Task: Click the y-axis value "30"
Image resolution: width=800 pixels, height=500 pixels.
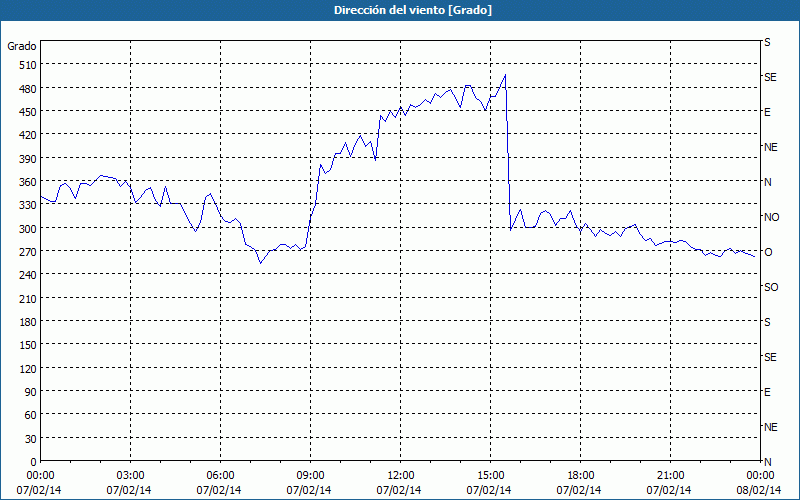Action: coord(31,439)
